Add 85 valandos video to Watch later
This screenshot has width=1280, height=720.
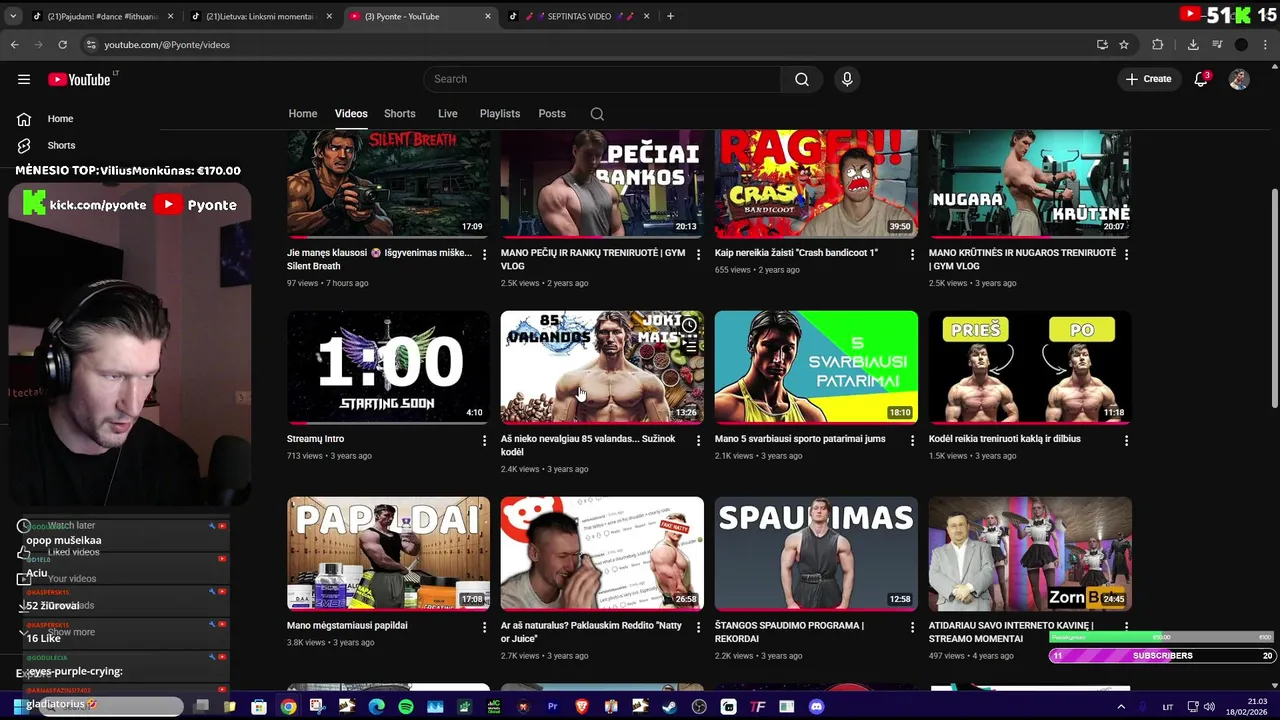tap(689, 325)
